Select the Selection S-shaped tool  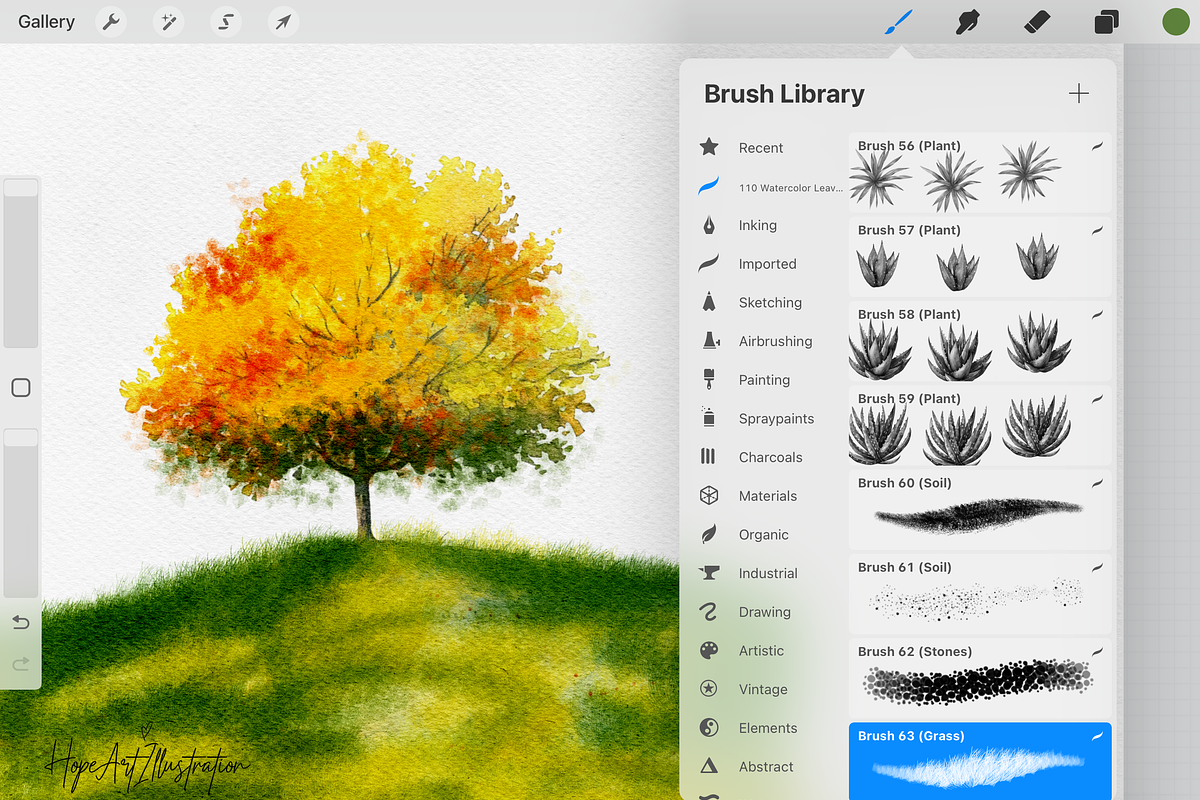click(x=227, y=22)
